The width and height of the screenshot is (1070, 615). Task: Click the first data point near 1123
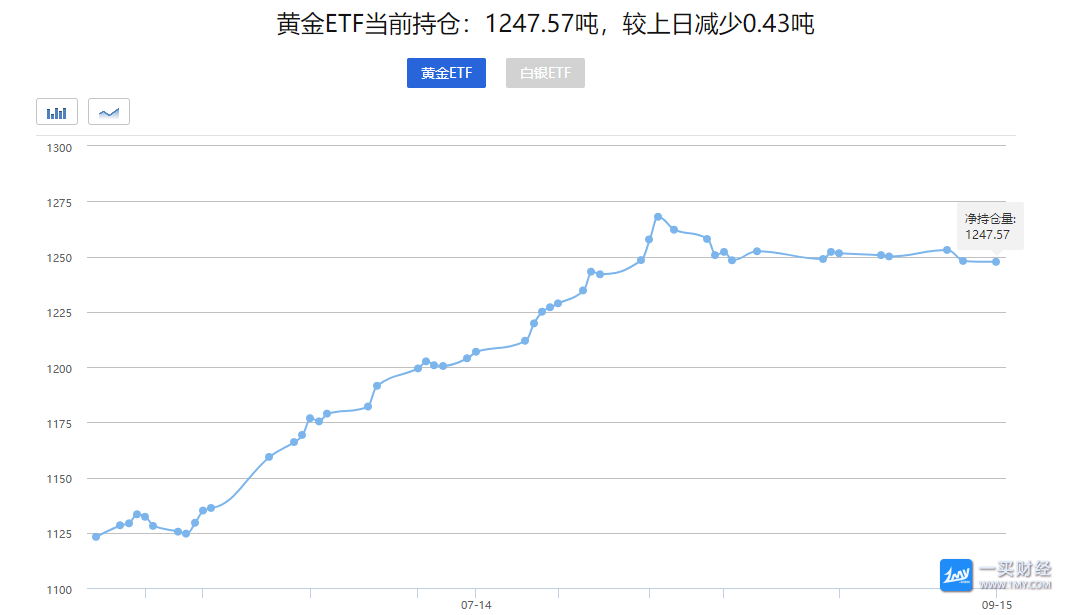(x=96, y=537)
